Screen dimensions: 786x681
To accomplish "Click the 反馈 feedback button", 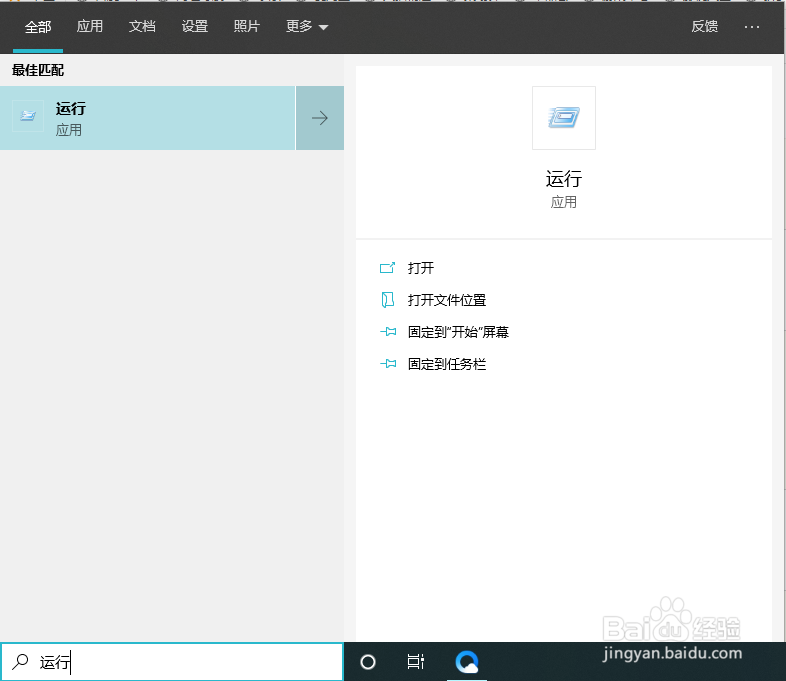I will (x=704, y=26).
